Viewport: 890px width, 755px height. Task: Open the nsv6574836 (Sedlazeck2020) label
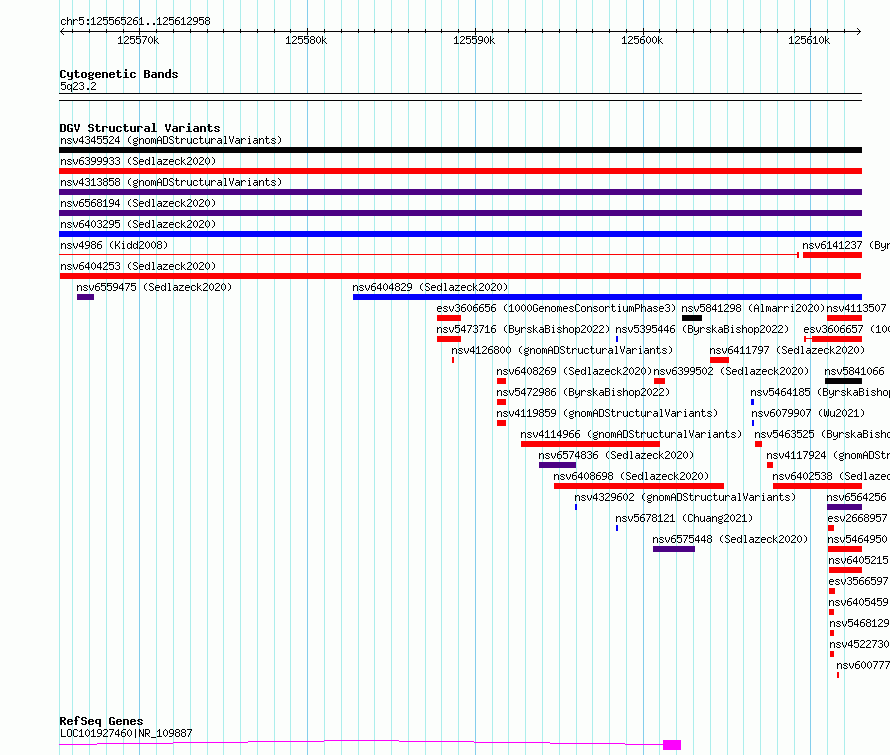tap(616, 455)
